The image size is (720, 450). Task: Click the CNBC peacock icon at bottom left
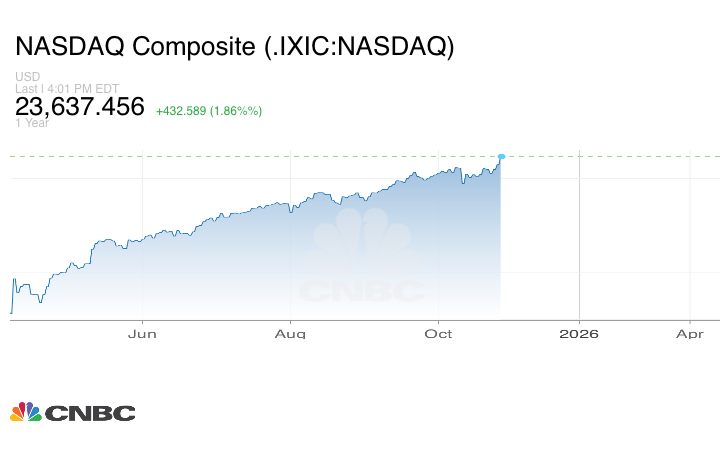(x=25, y=412)
